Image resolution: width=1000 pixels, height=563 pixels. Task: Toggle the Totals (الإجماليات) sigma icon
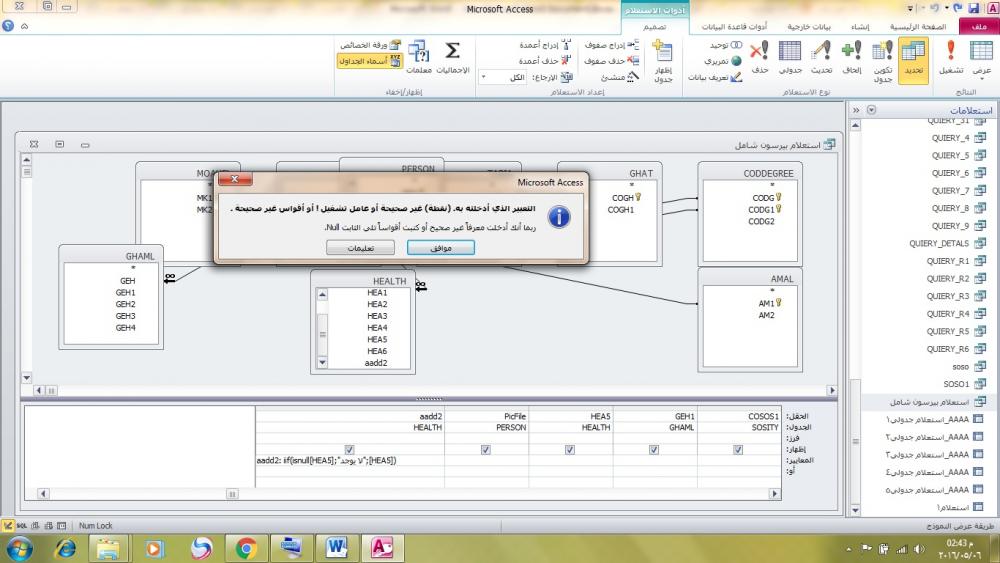[453, 57]
